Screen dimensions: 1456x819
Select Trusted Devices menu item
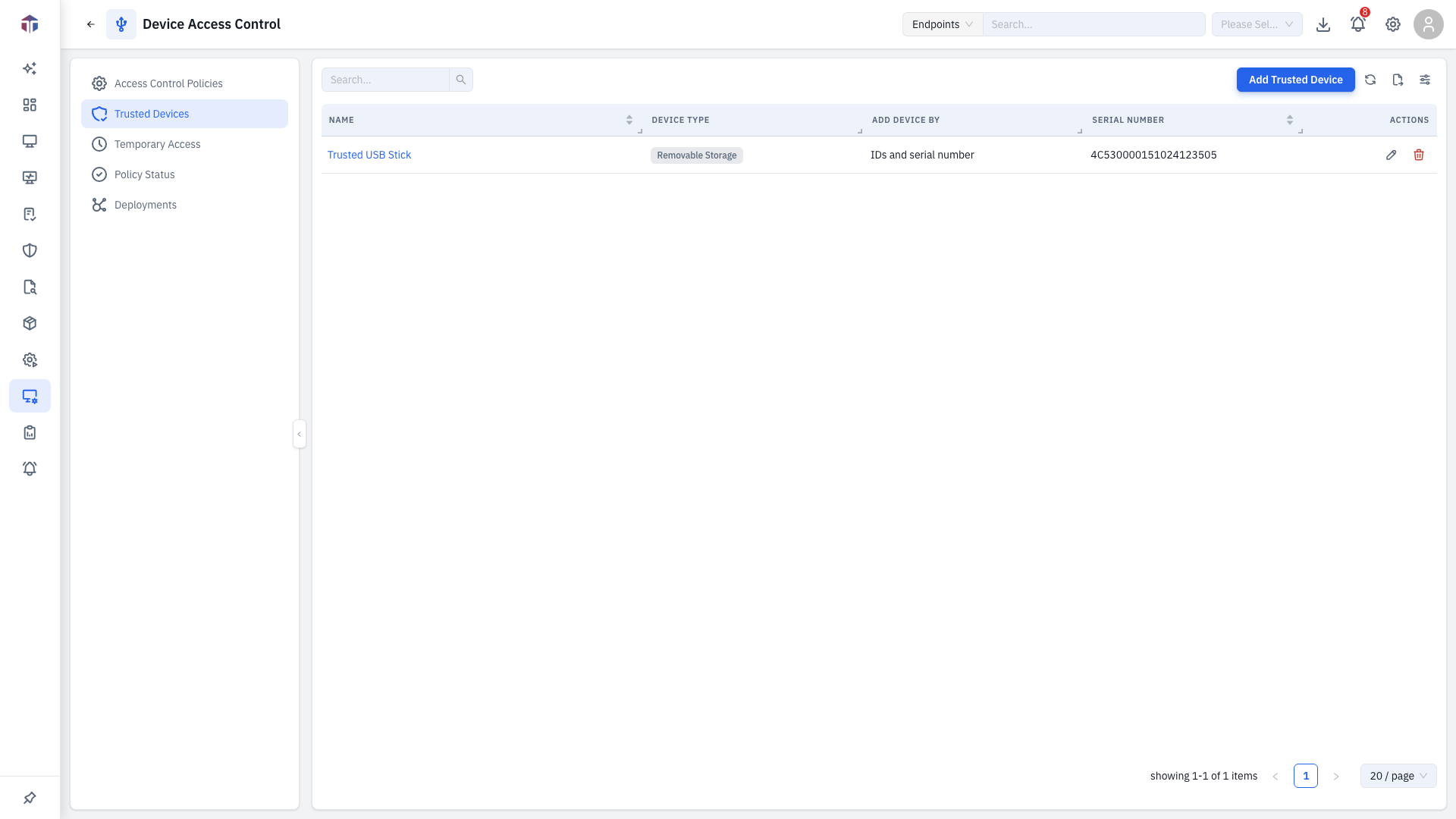point(184,114)
